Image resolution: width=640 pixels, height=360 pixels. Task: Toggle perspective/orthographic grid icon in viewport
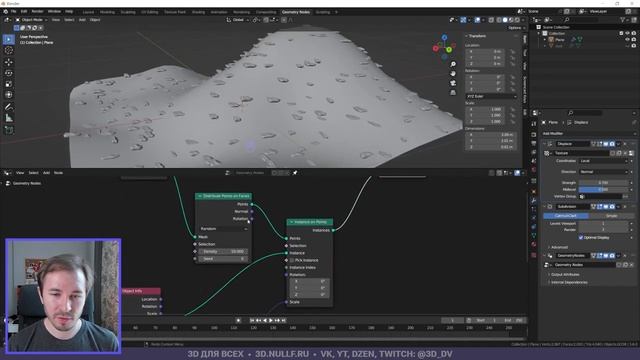pos(453,93)
